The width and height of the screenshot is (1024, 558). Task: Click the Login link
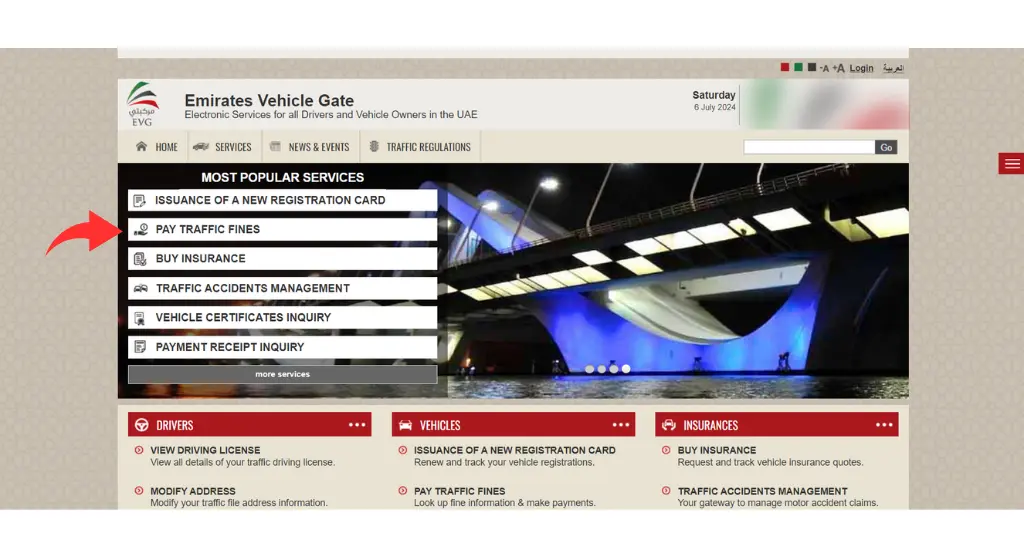(861, 68)
